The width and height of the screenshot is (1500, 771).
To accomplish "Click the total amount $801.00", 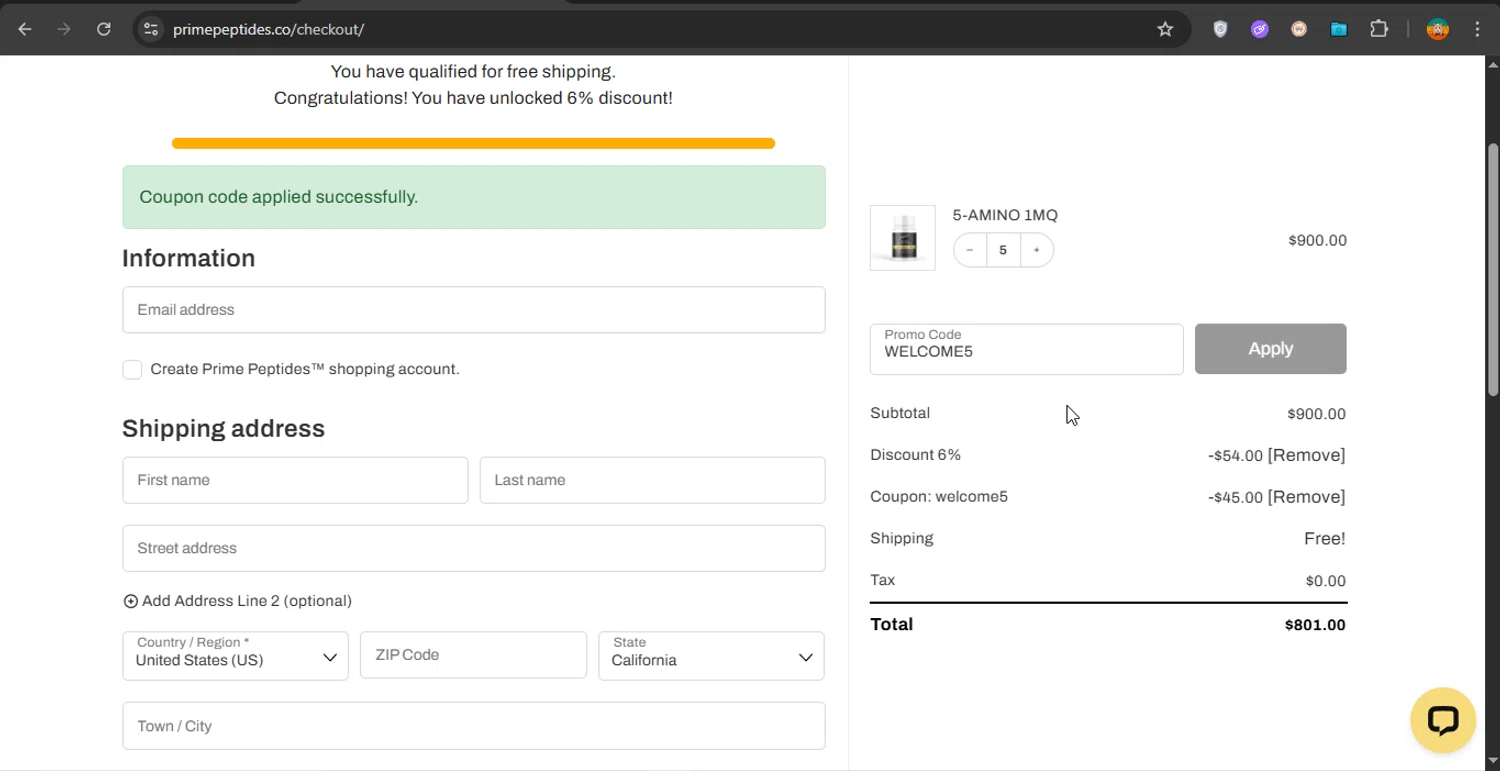I will [x=1315, y=625].
